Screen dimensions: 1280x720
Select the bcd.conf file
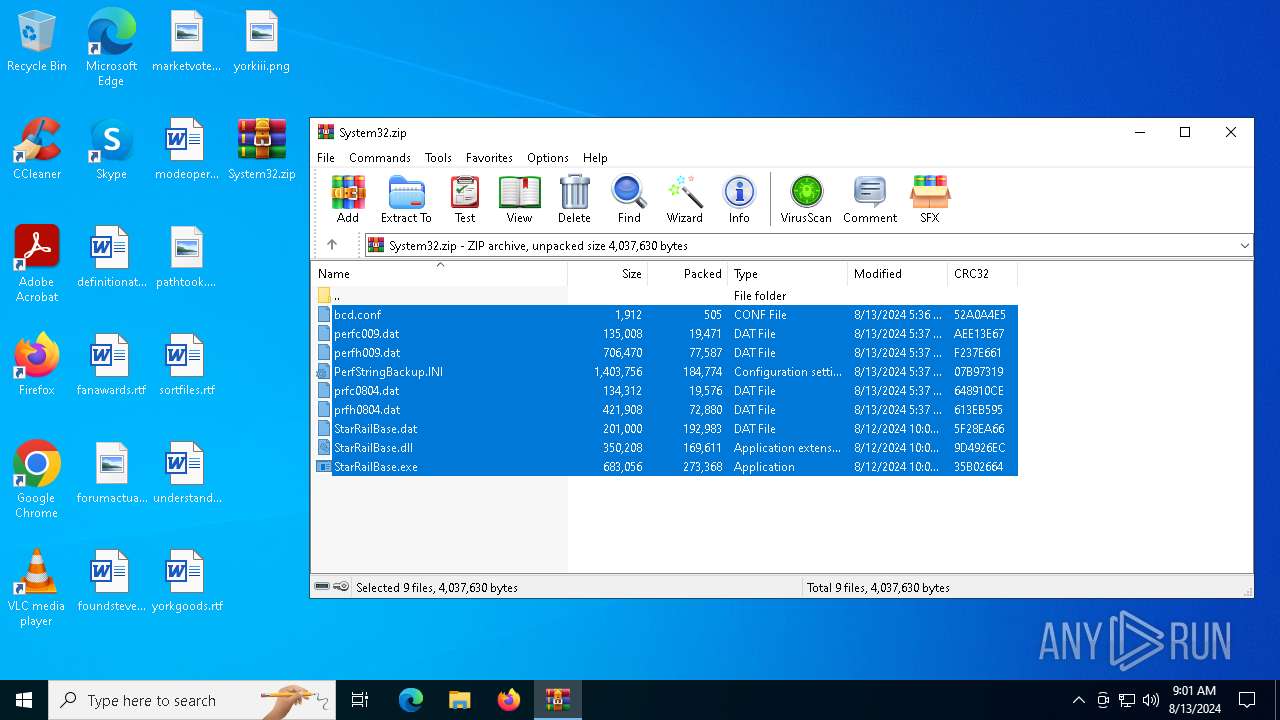coord(665,315)
